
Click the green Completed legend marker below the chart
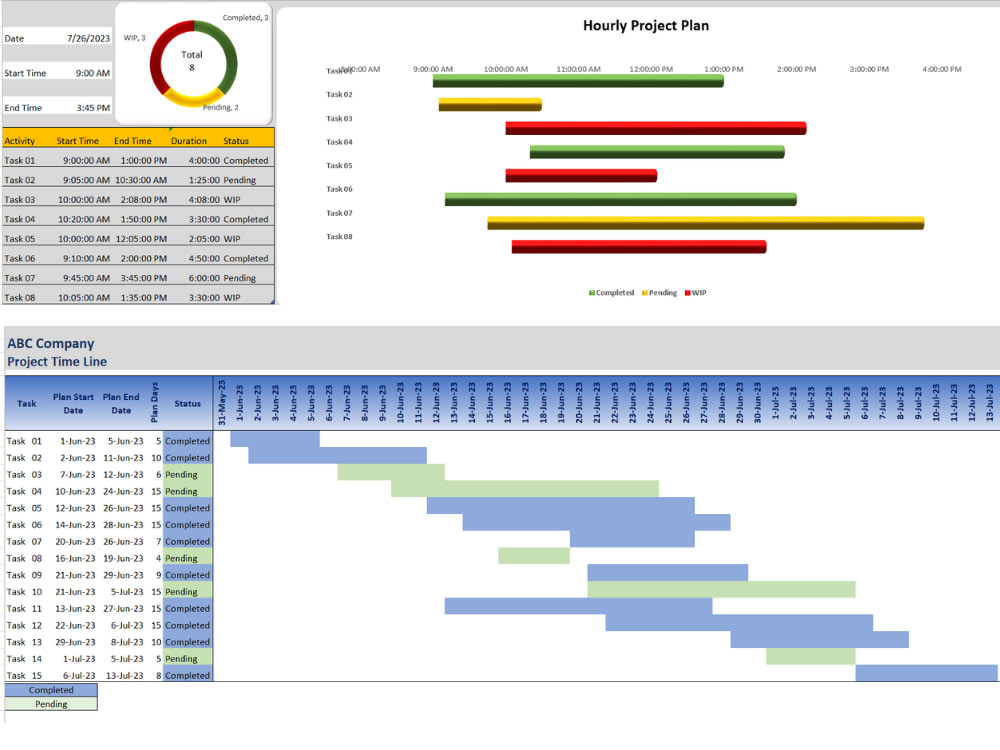coord(590,292)
